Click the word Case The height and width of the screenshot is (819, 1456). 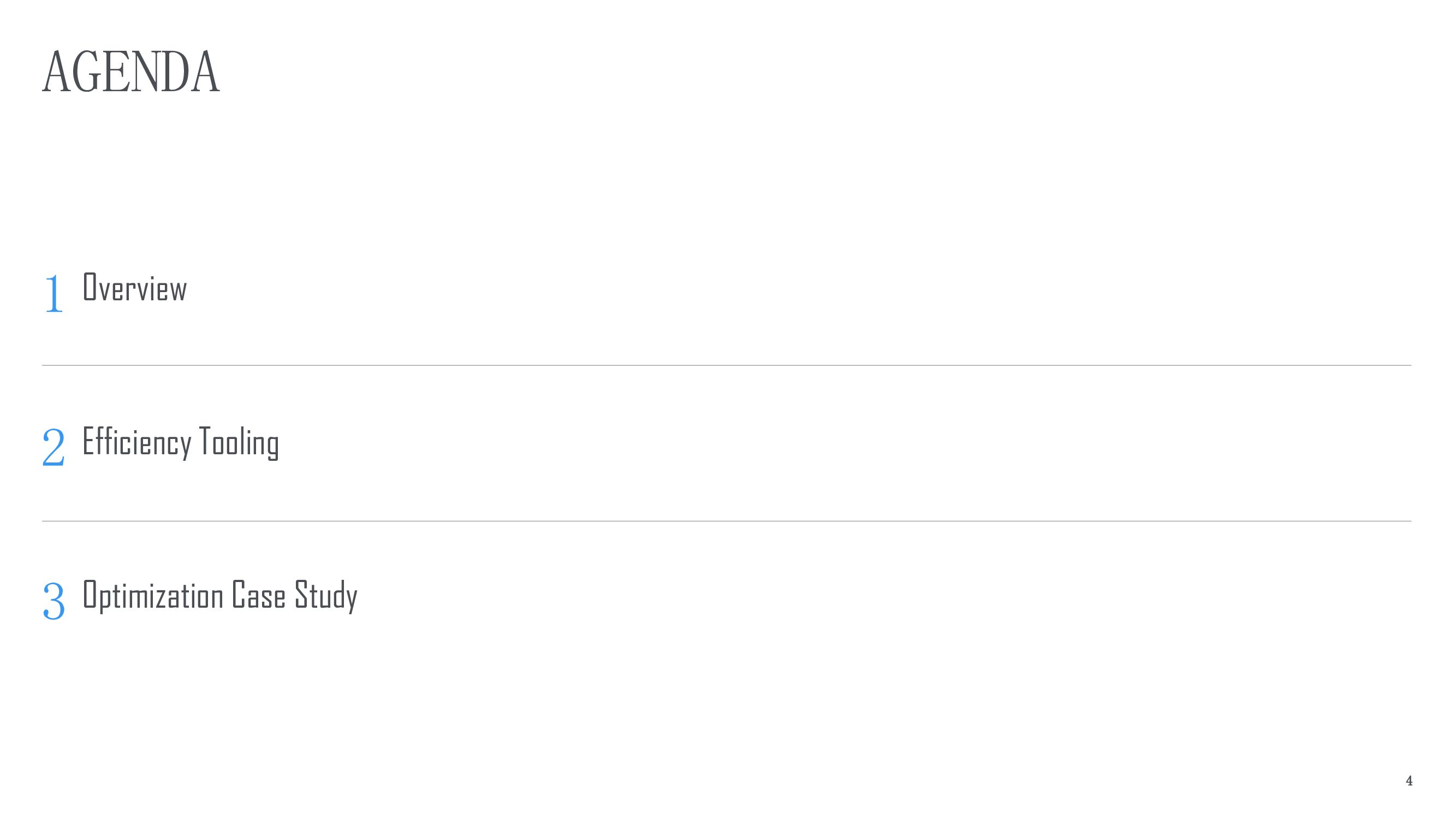(x=258, y=595)
